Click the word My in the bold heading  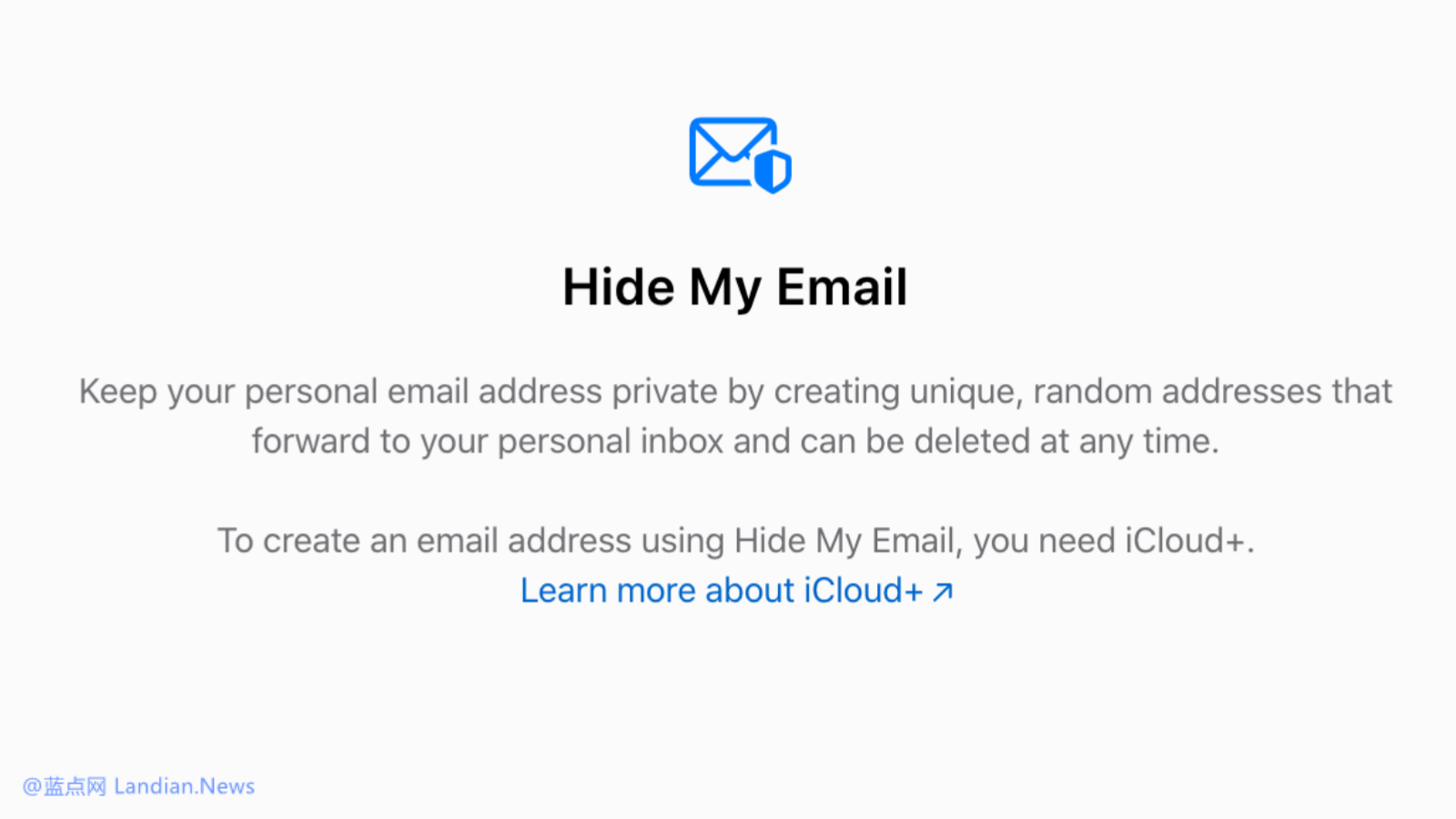[x=724, y=289]
